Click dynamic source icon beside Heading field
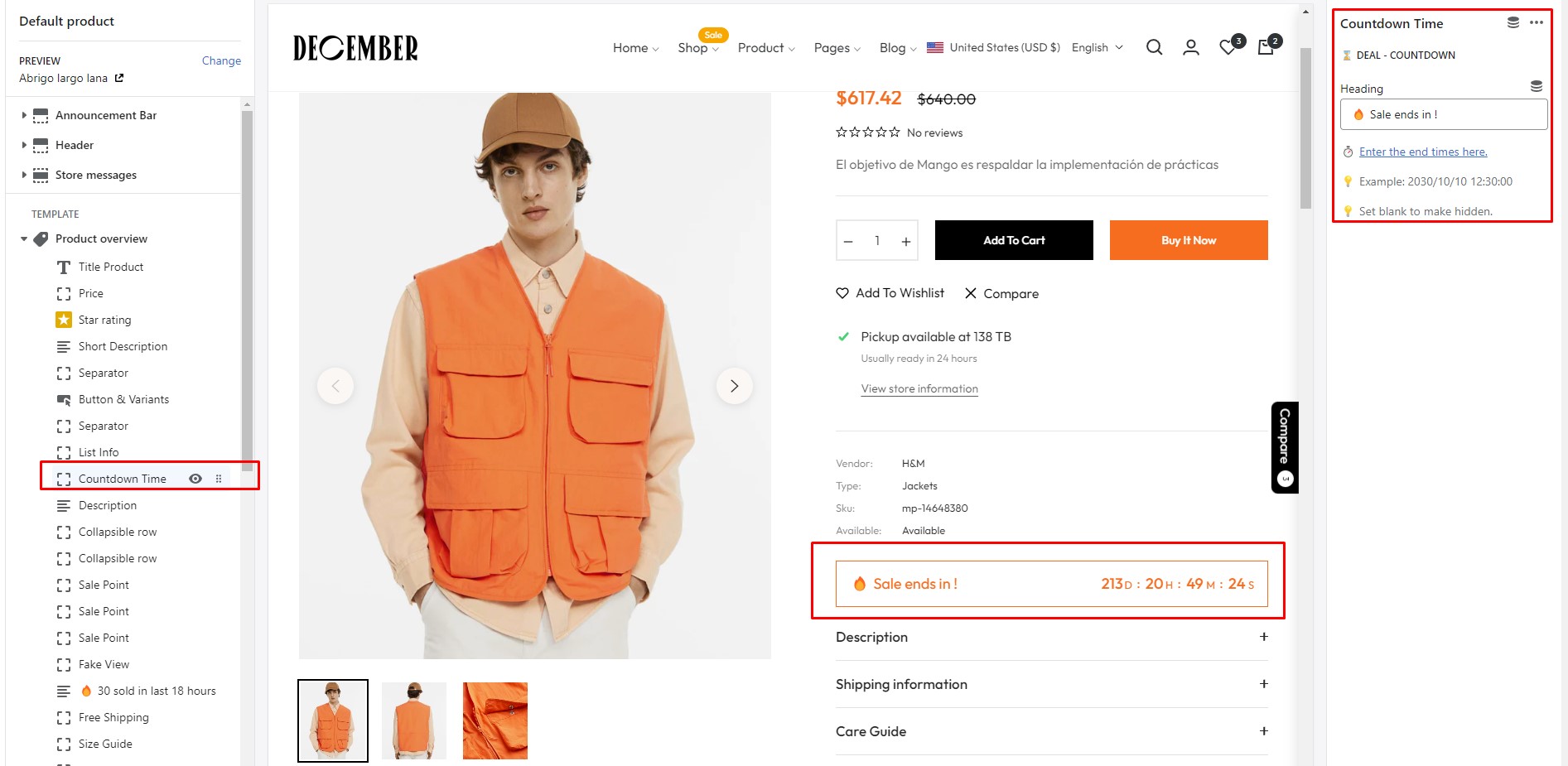1568x766 pixels. [x=1536, y=86]
